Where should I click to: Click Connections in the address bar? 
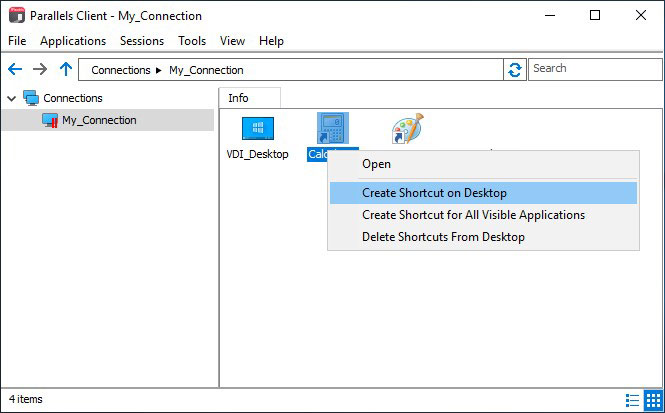[x=121, y=70]
